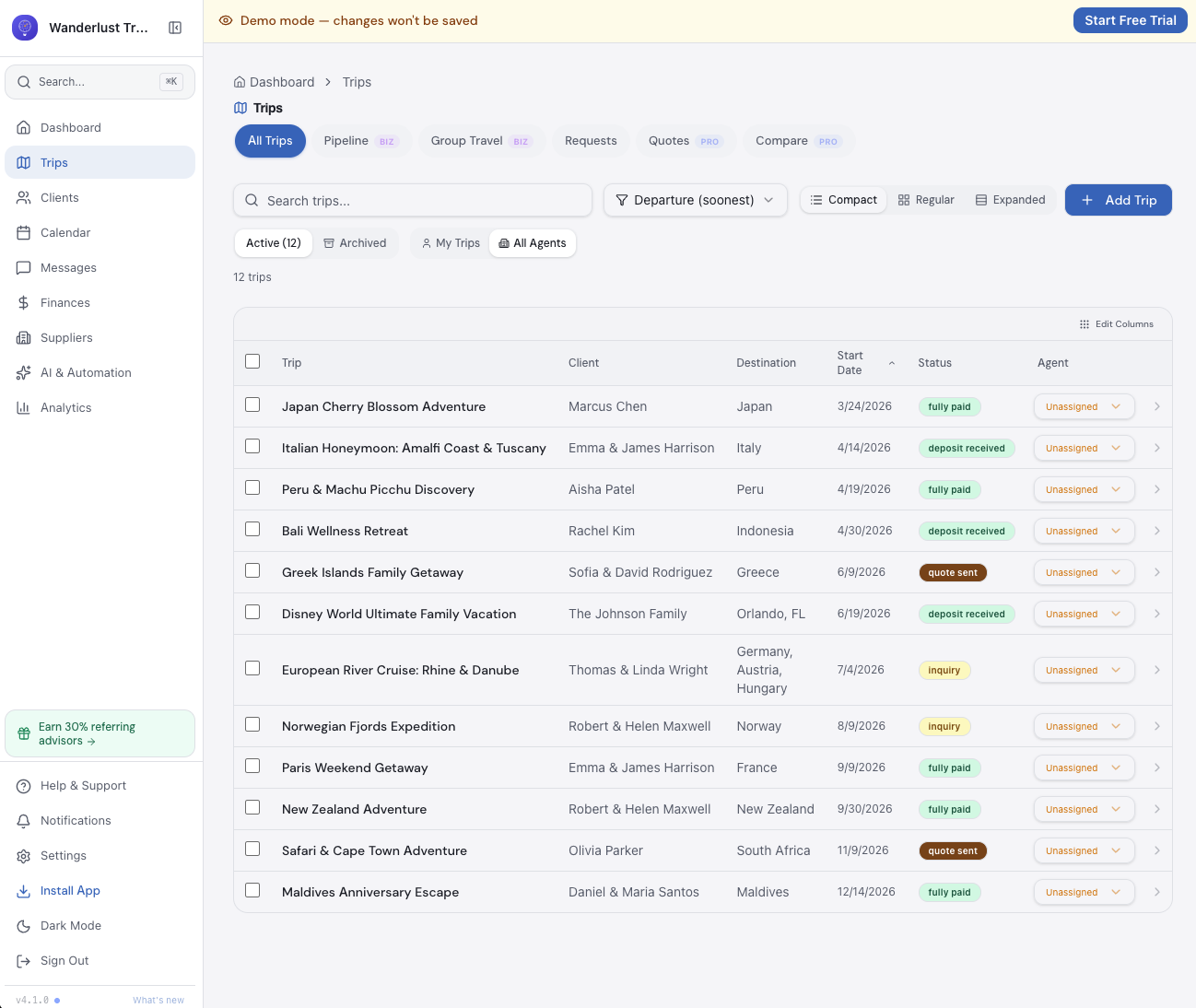1196x1008 pixels.
Task: Open the Analytics chart icon
Action: [x=24, y=408]
